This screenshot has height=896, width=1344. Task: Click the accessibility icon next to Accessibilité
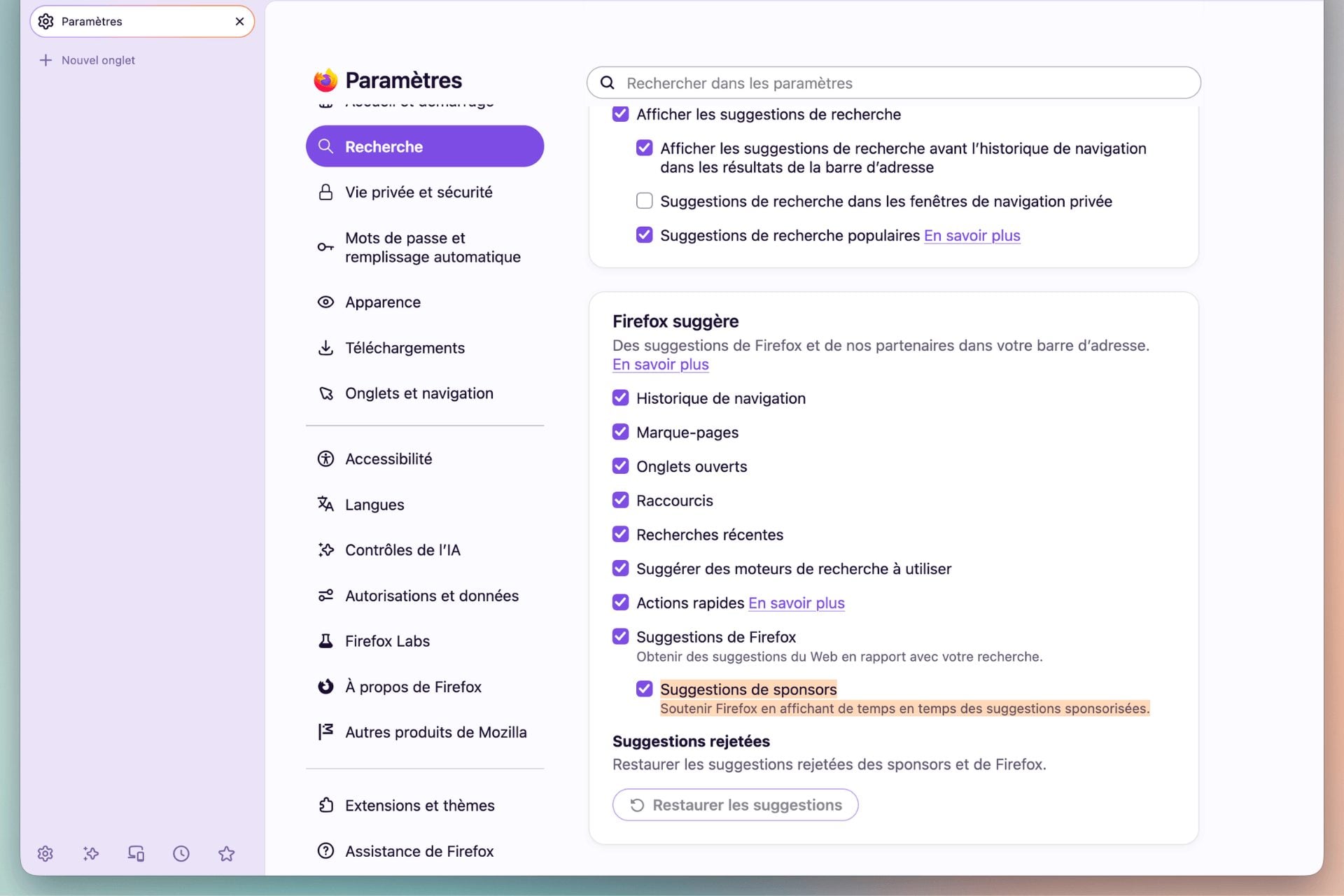325,458
